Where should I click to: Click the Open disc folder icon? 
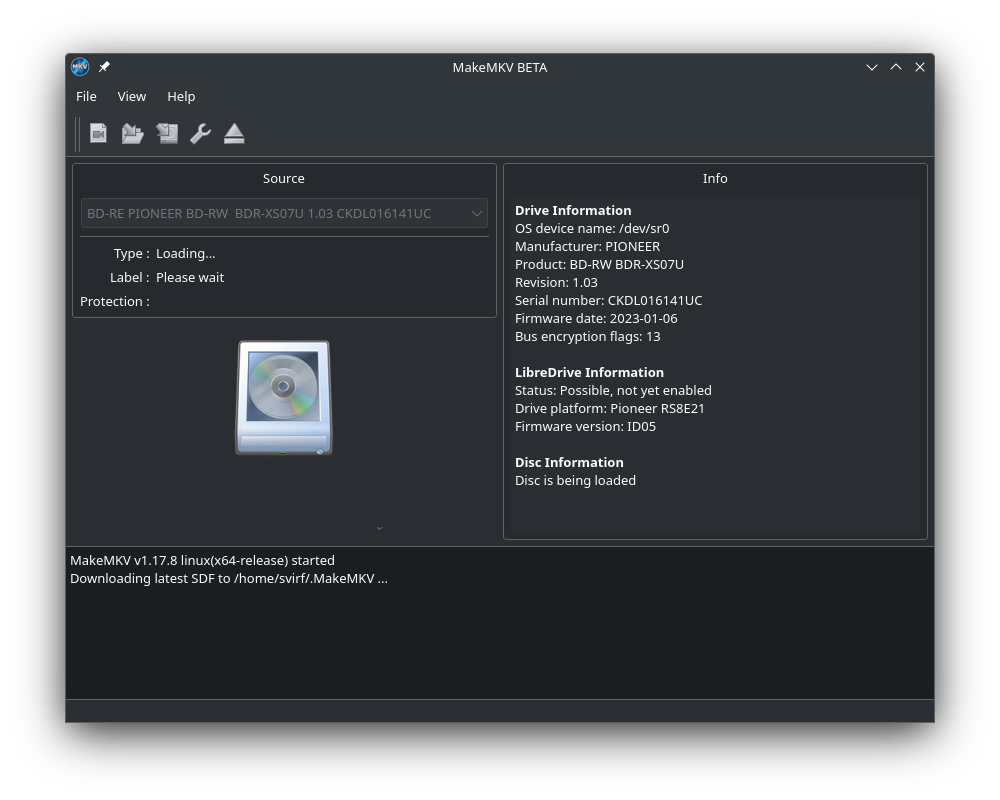pos(133,133)
